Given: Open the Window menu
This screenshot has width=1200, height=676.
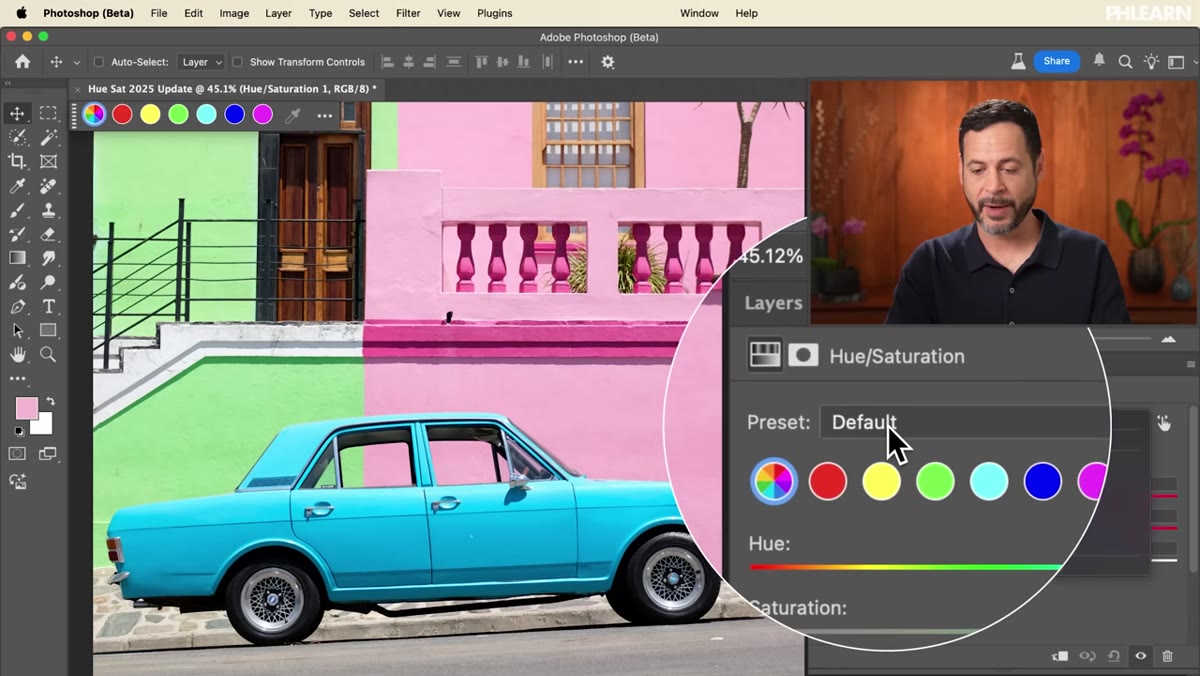Looking at the screenshot, I should point(699,13).
